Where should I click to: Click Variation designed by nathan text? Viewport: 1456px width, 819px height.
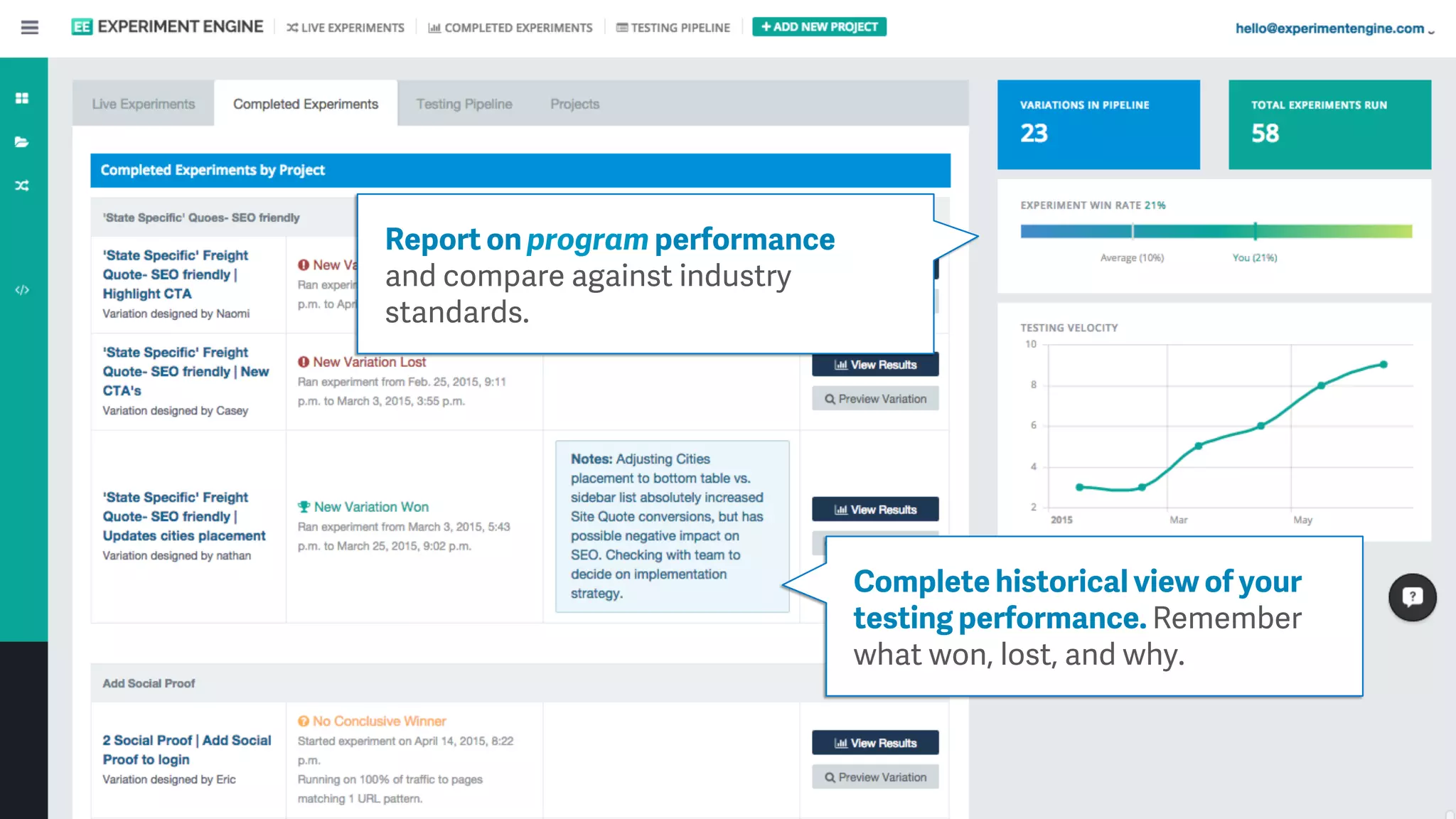click(176, 556)
